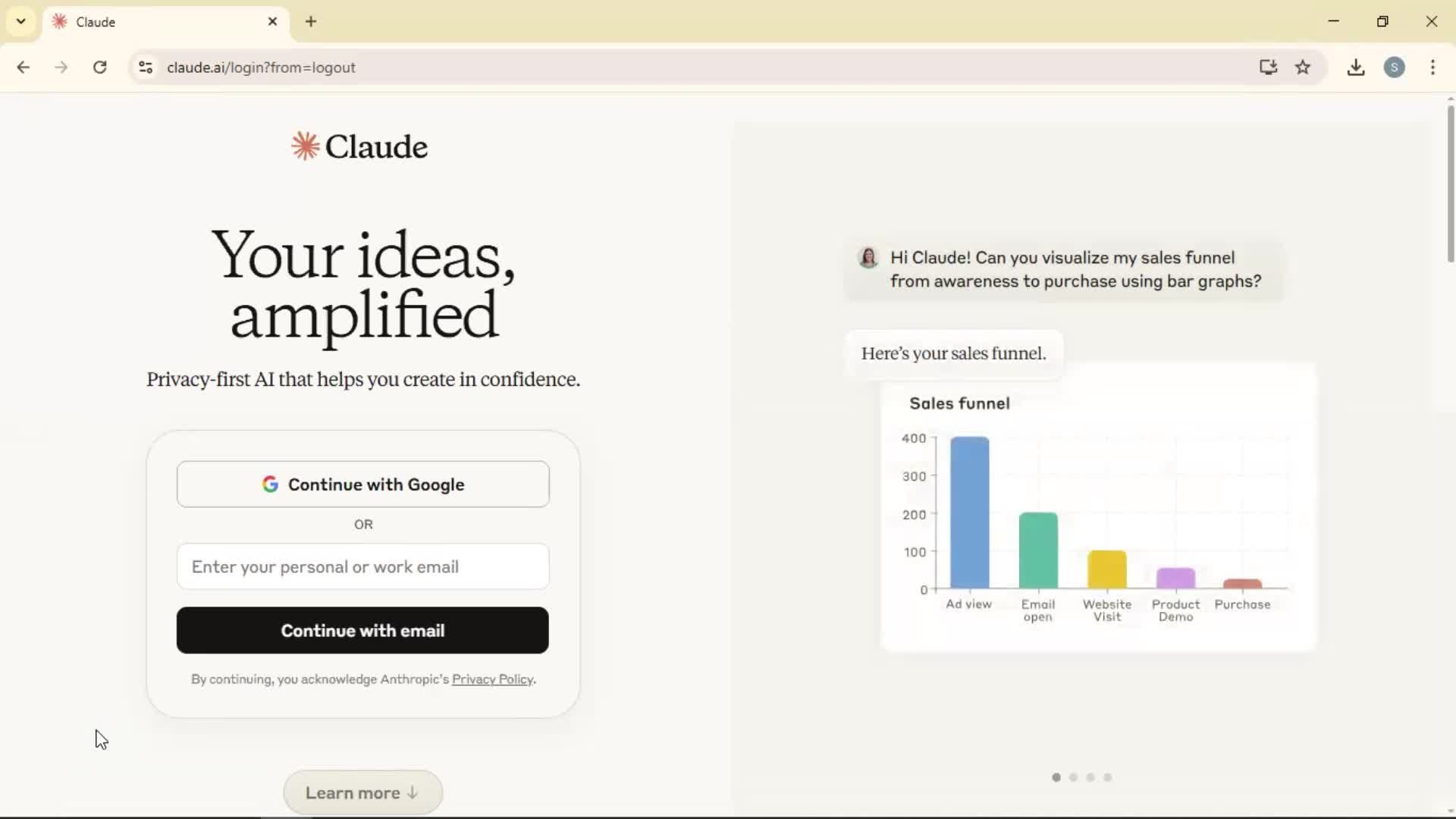
Task: Select the Claude tab
Action: point(165,21)
